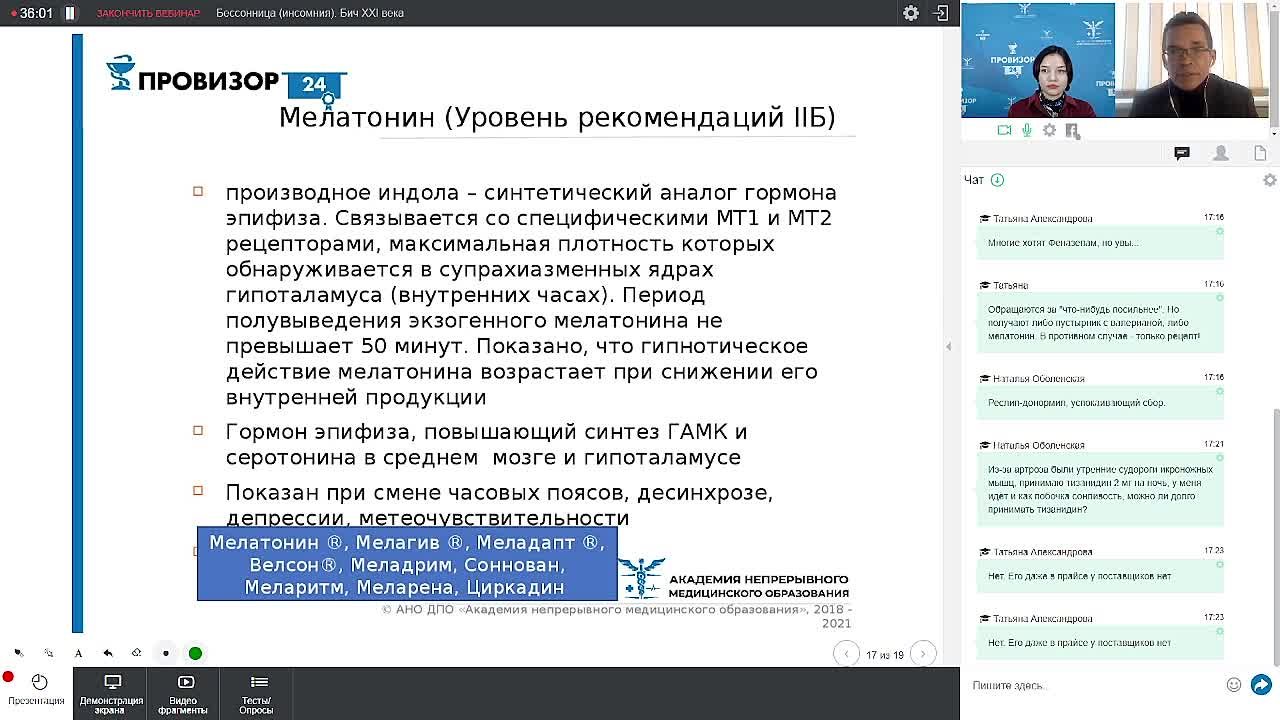Screen dimensions: 1280x720
Task: Click the layout icon beside video settings gear
Action: coord(1072,130)
